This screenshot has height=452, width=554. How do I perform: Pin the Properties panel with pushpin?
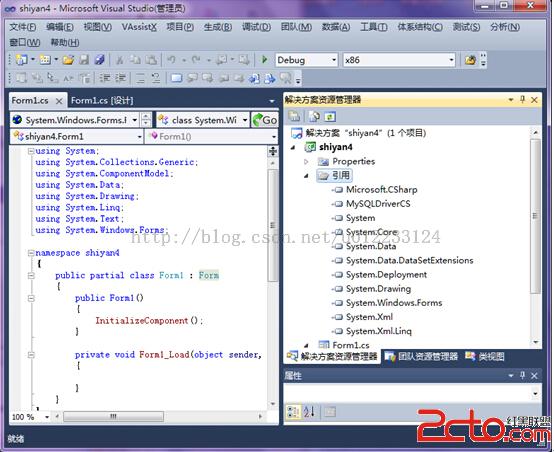523,375
